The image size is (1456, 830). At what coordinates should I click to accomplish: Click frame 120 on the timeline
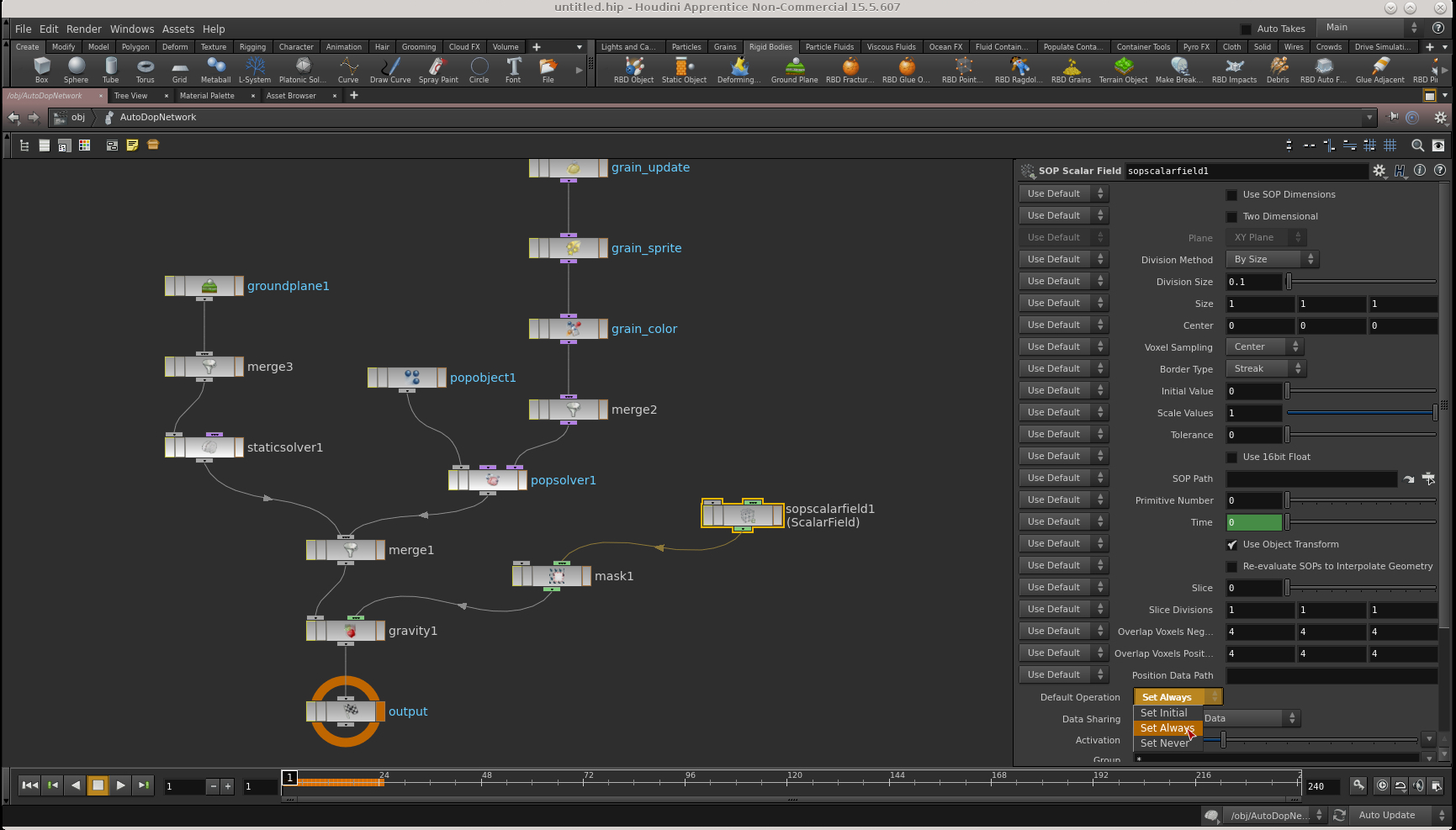(794, 782)
